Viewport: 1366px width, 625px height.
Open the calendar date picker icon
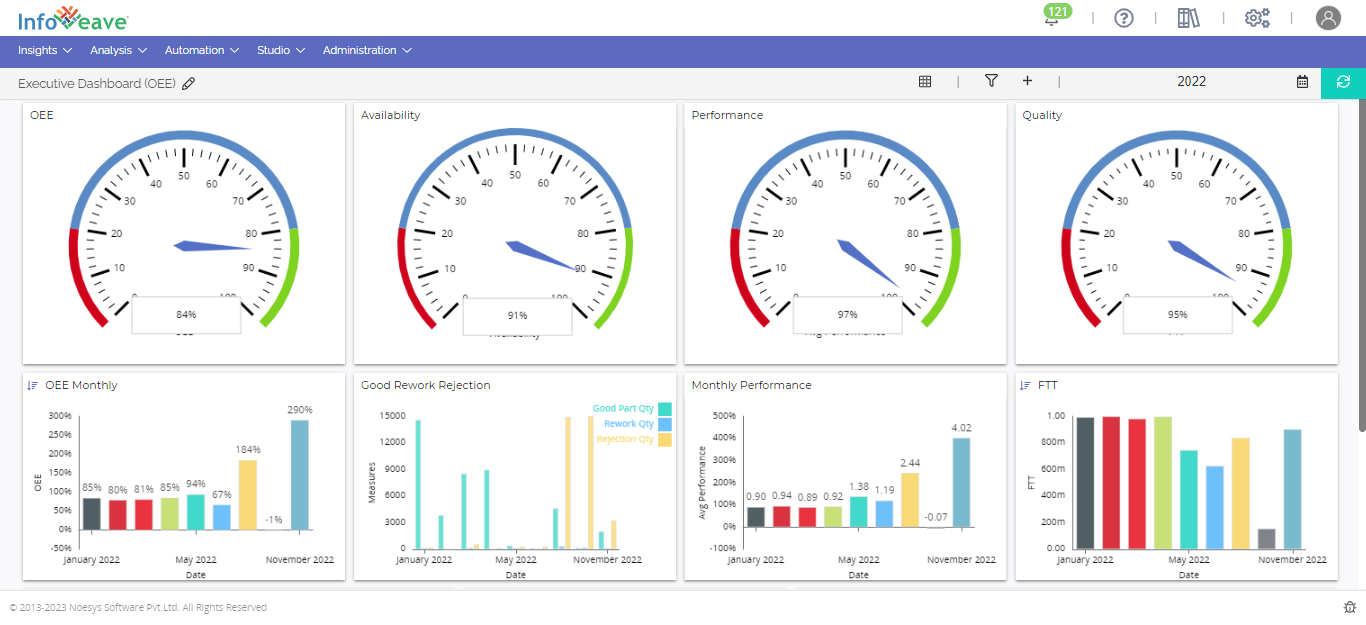click(1302, 82)
